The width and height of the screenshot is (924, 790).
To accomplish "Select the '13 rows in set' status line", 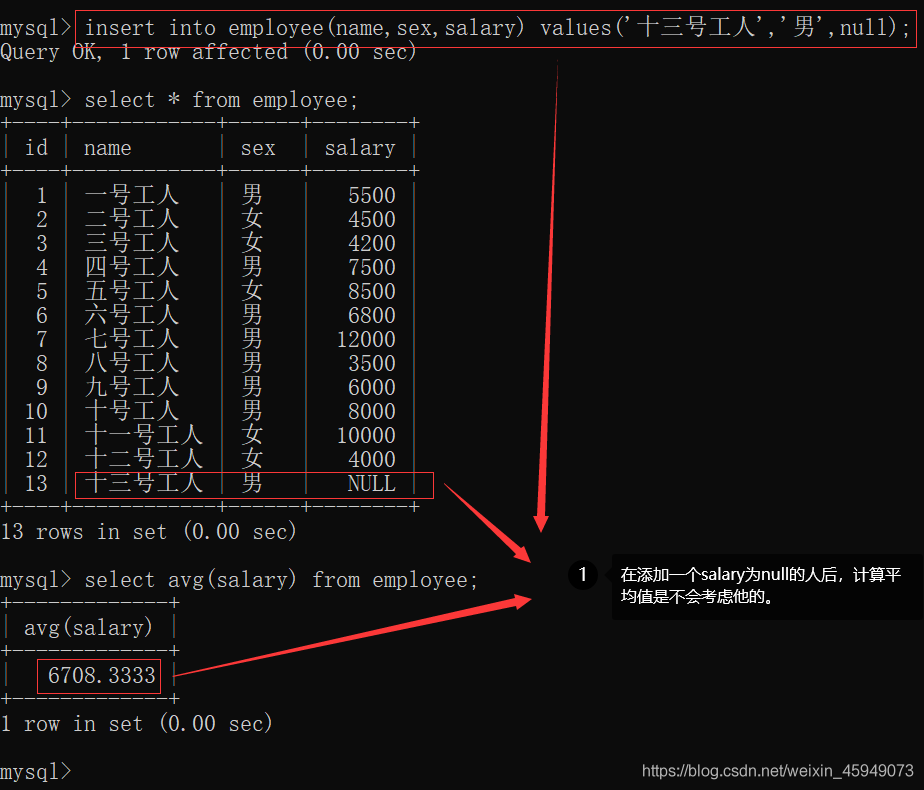I will 148,532.
